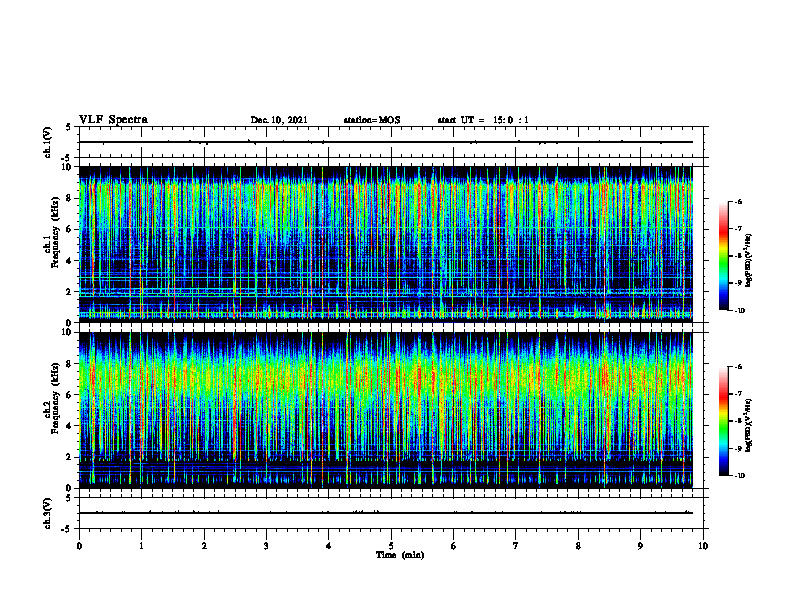Click the "5" minute tick label on time axis
Viewport: 792px width, 612px height.
pos(391,546)
